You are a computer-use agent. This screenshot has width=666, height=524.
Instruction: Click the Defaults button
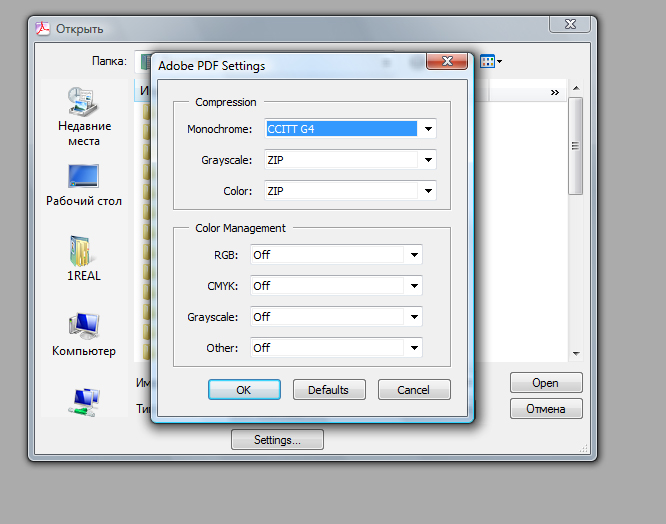pos(329,390)
